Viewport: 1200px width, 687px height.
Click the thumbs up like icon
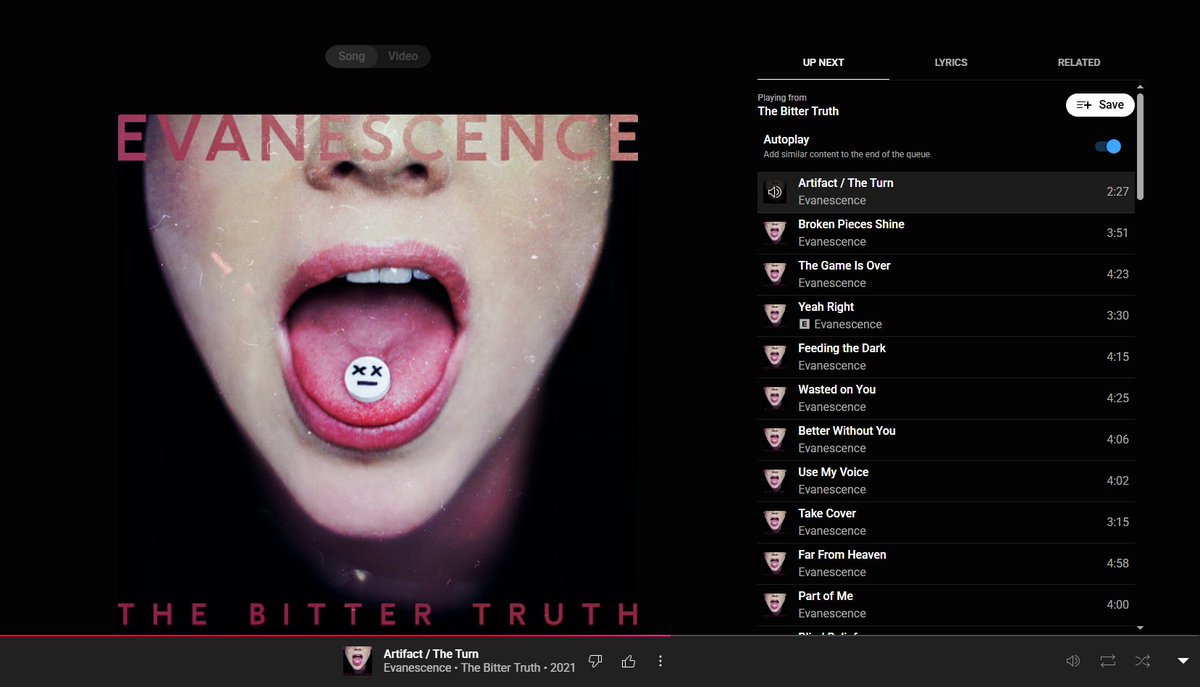click(x=628, y=661)
